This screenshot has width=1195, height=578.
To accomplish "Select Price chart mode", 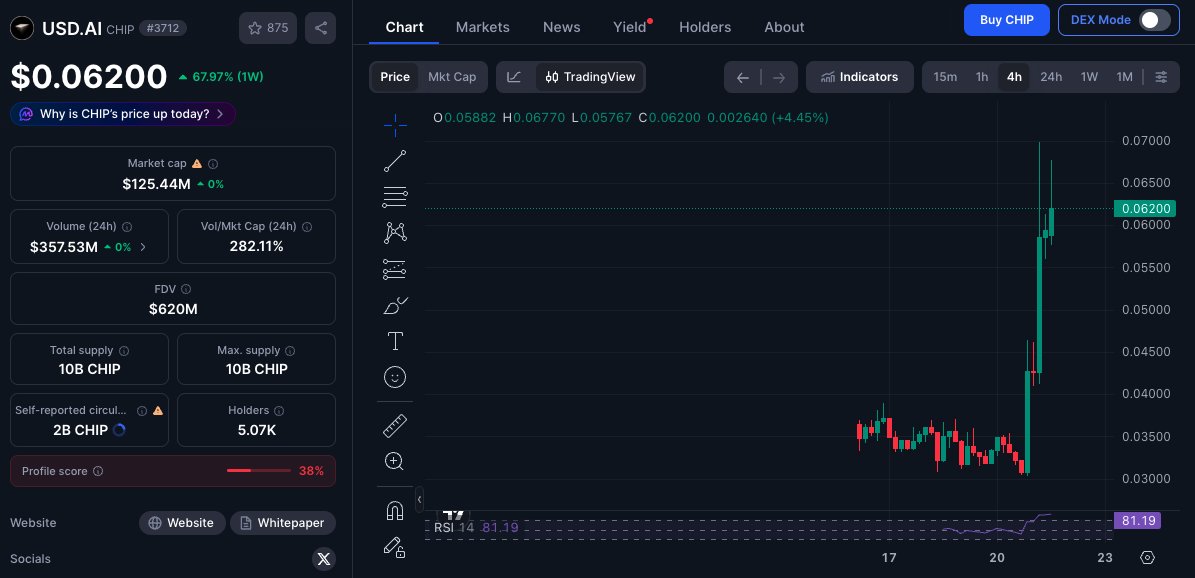I will pyautogui.click(x=395, y=77).
